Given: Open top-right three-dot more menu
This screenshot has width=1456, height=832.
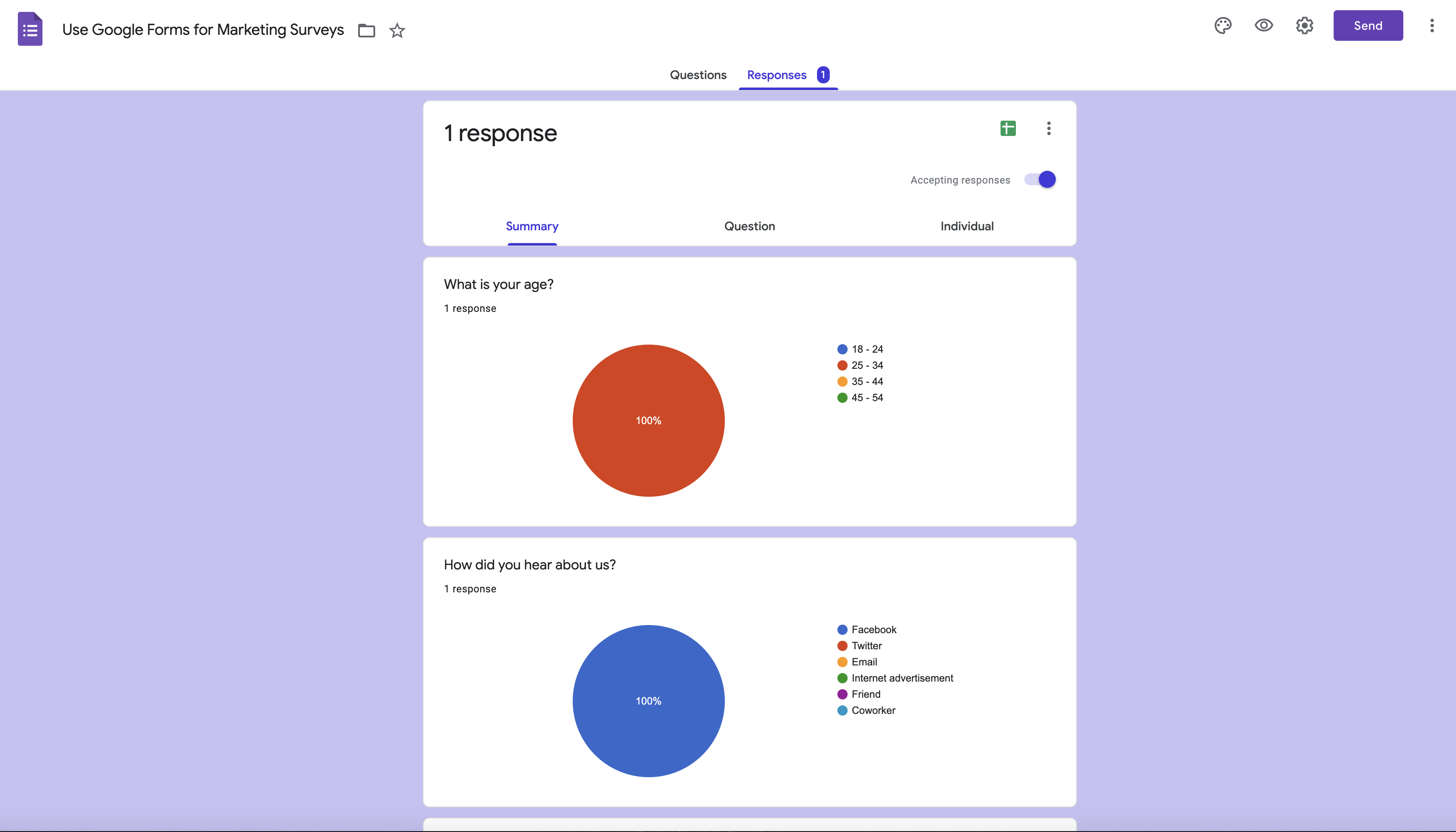Looking at the screenshot, I should coord(1431,26).
